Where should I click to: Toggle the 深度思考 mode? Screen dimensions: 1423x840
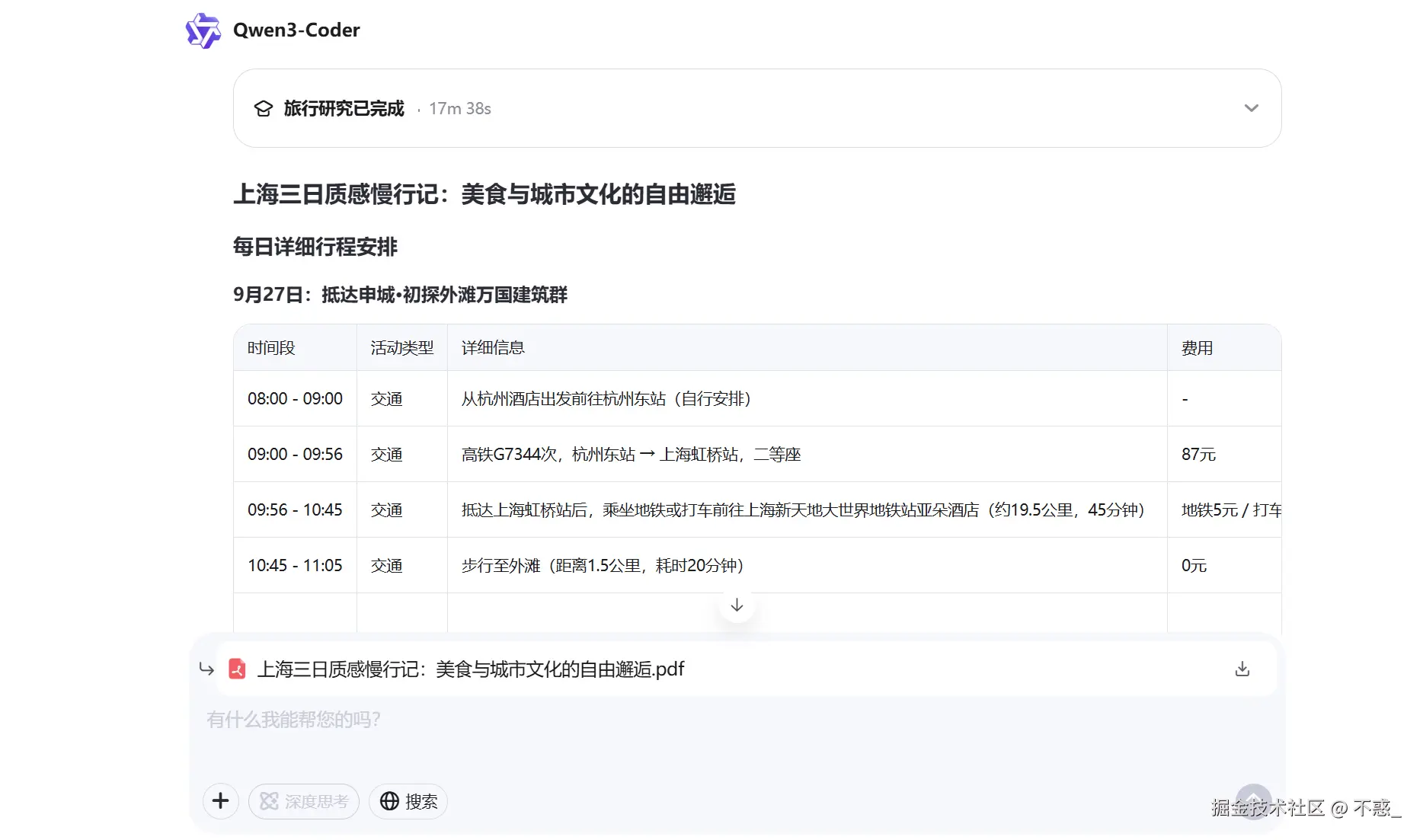pyautogui.click(x=304, y=801)
